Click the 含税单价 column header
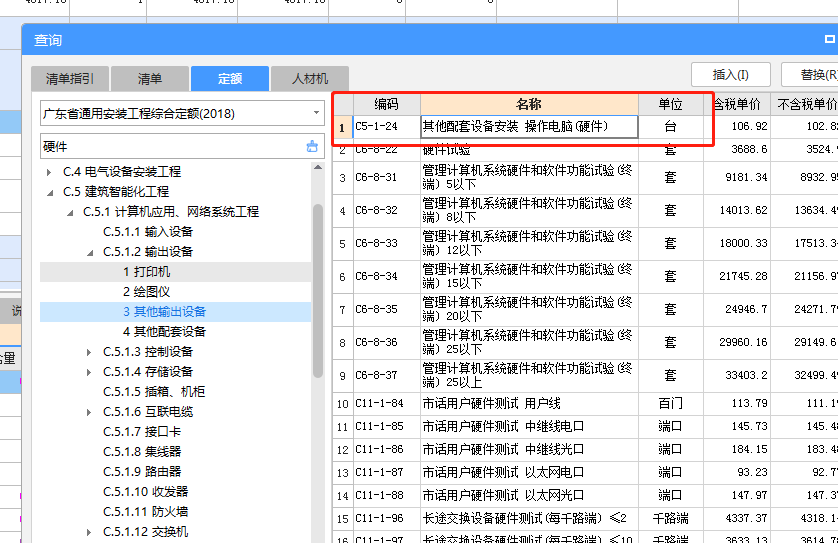This screenshot has width=838, height=543. tap(738, 104)
